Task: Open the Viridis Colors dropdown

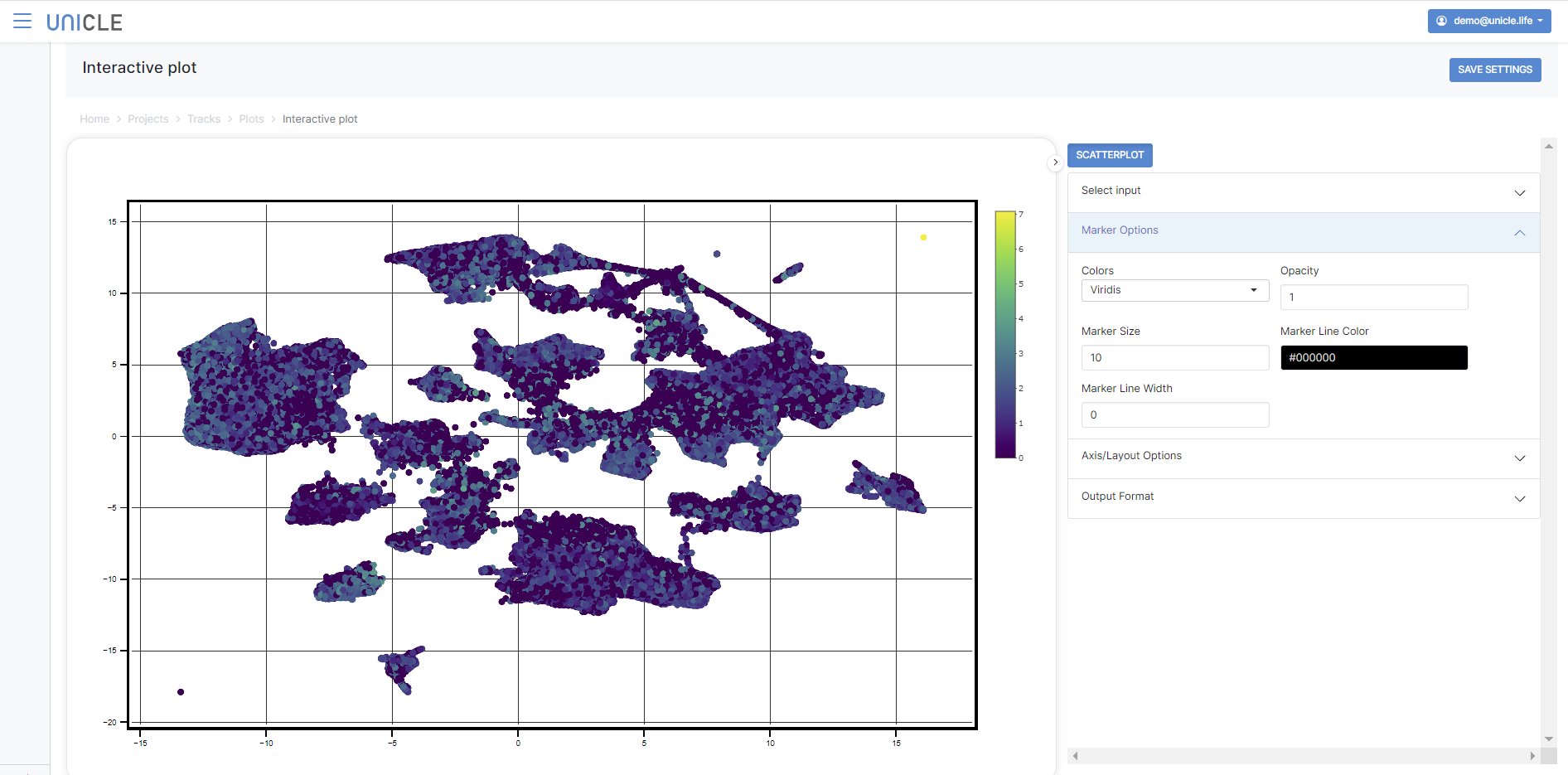Action: (x=1174, y=290)
